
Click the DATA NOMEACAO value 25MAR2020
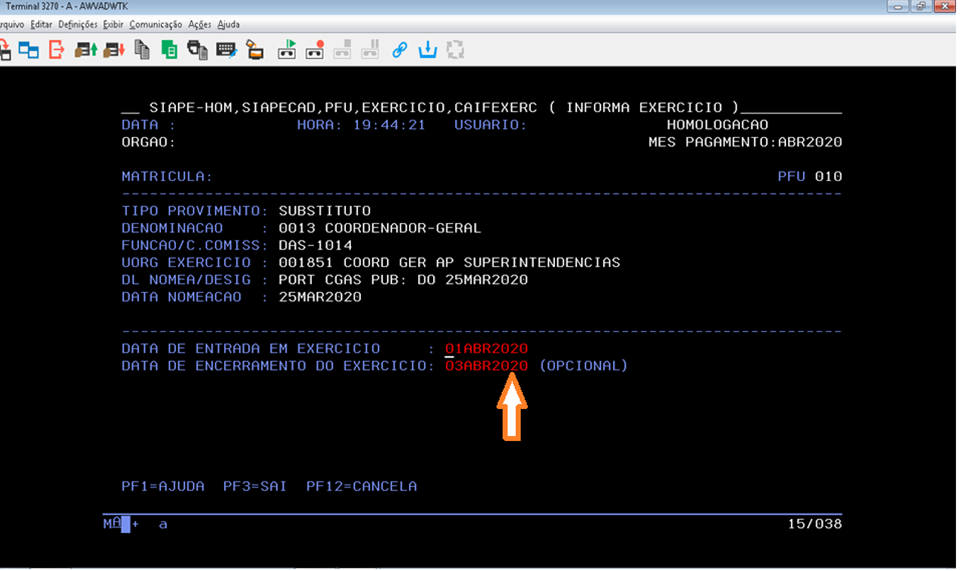(320, 297)
